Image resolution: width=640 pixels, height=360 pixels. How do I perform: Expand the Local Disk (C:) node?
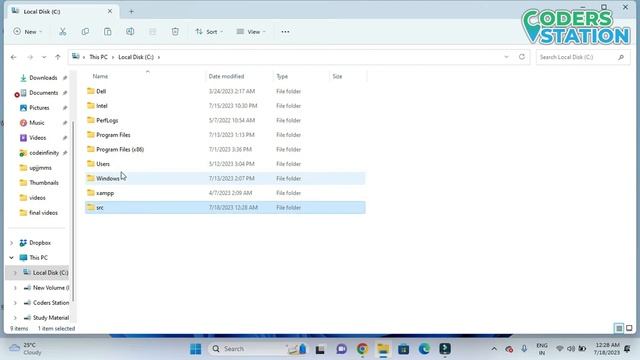[x=15, y=273]
